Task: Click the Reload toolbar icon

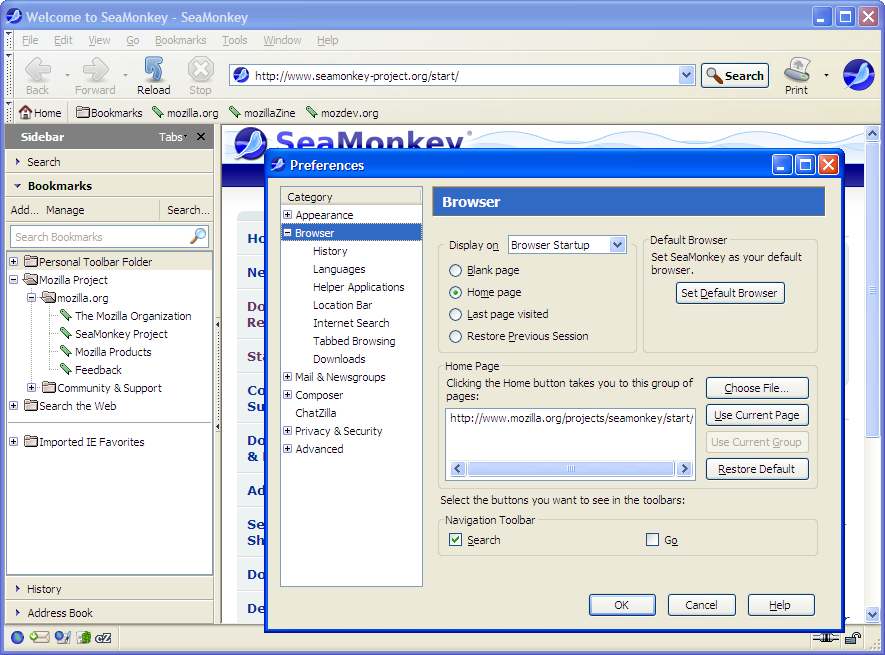Action: (x=153, y=70)
